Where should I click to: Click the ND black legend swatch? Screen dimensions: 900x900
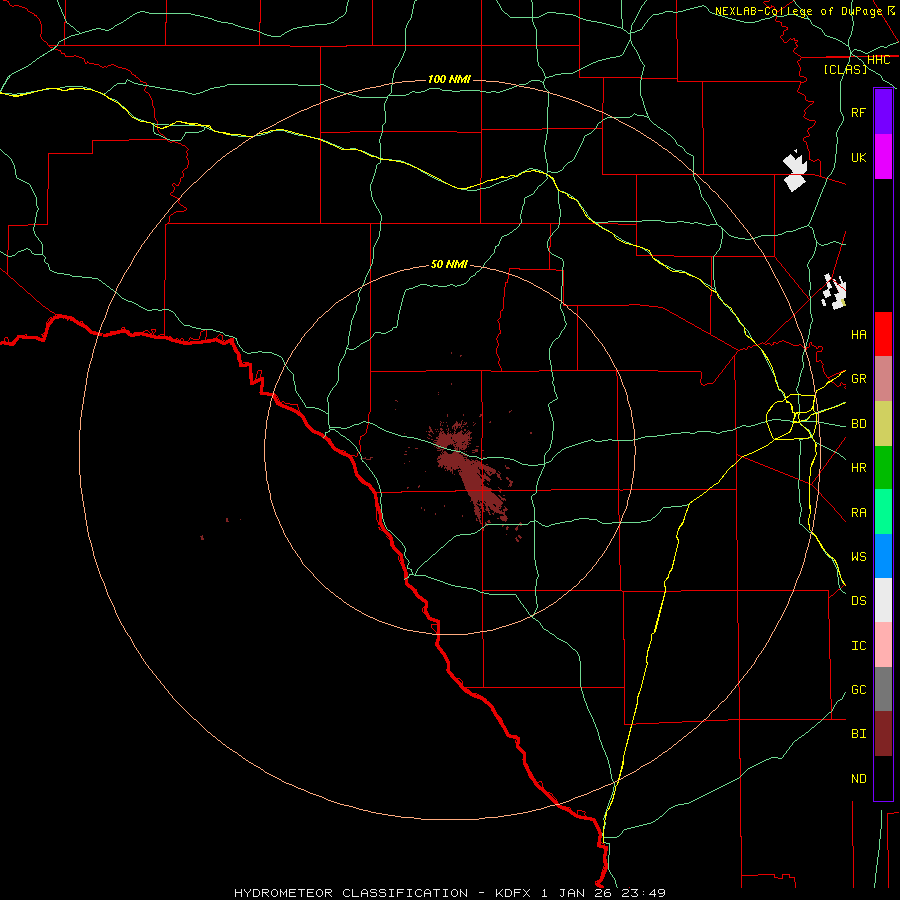pyautogui.click(x=883, y=778)
